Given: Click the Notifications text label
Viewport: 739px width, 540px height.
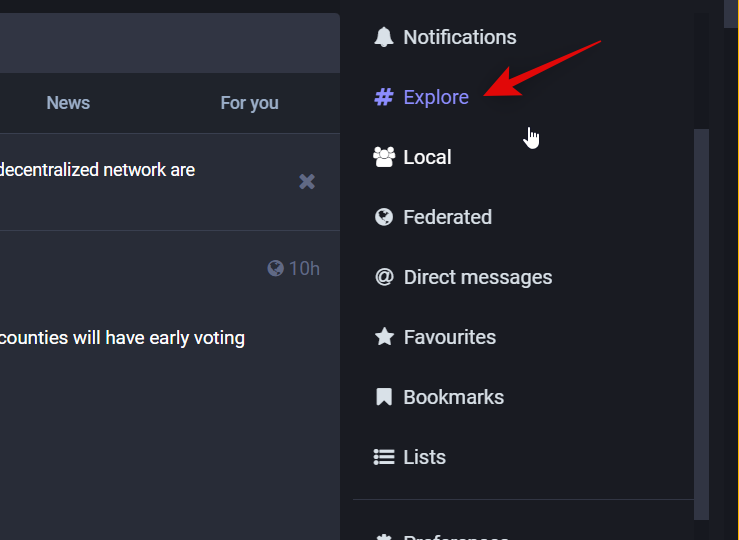Looking at the screenshot, I should tap(459, 37).
